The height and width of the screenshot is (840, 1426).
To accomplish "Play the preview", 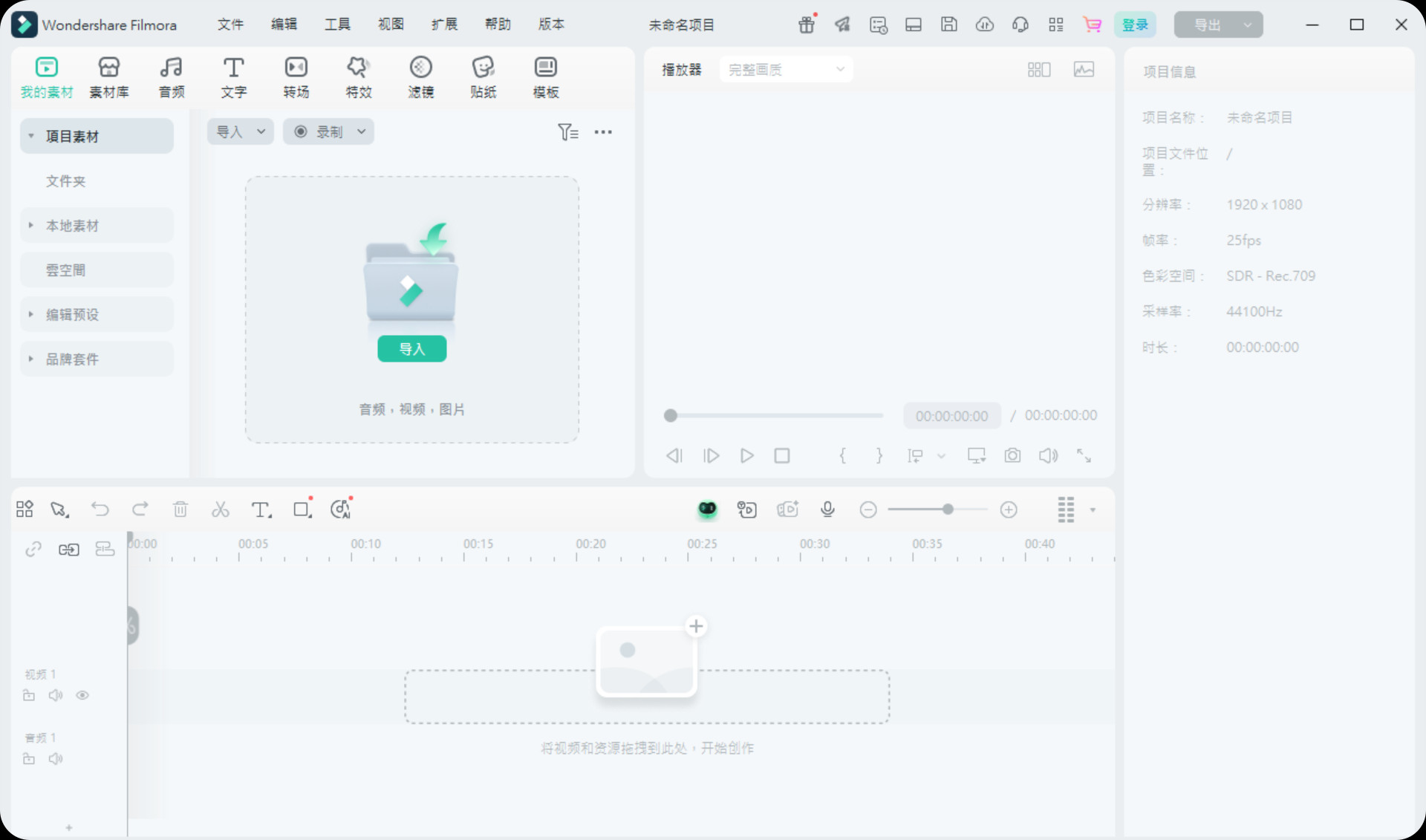I will (747, 455).
